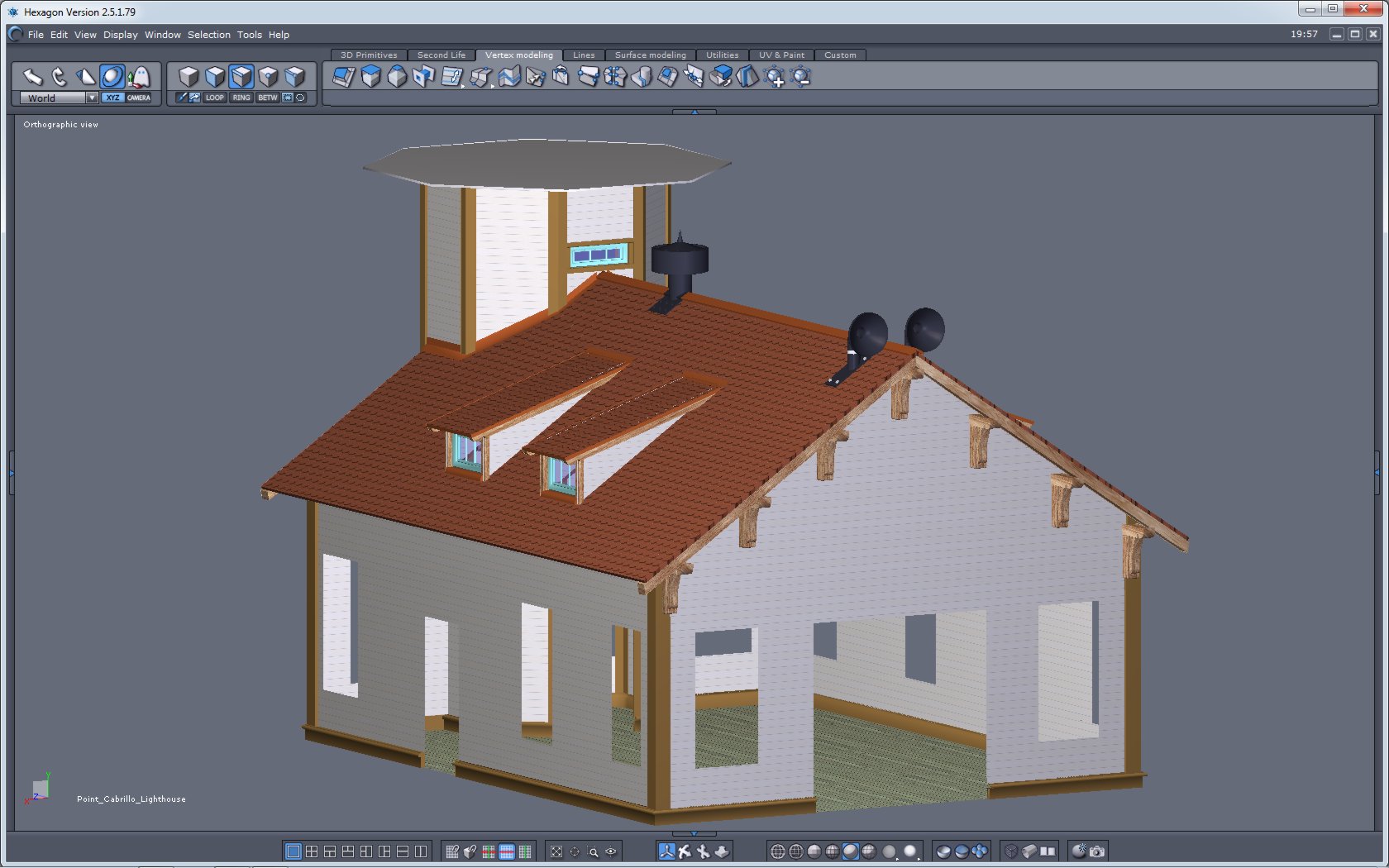Choose the rectangle selection shape icon

(288, 98)
